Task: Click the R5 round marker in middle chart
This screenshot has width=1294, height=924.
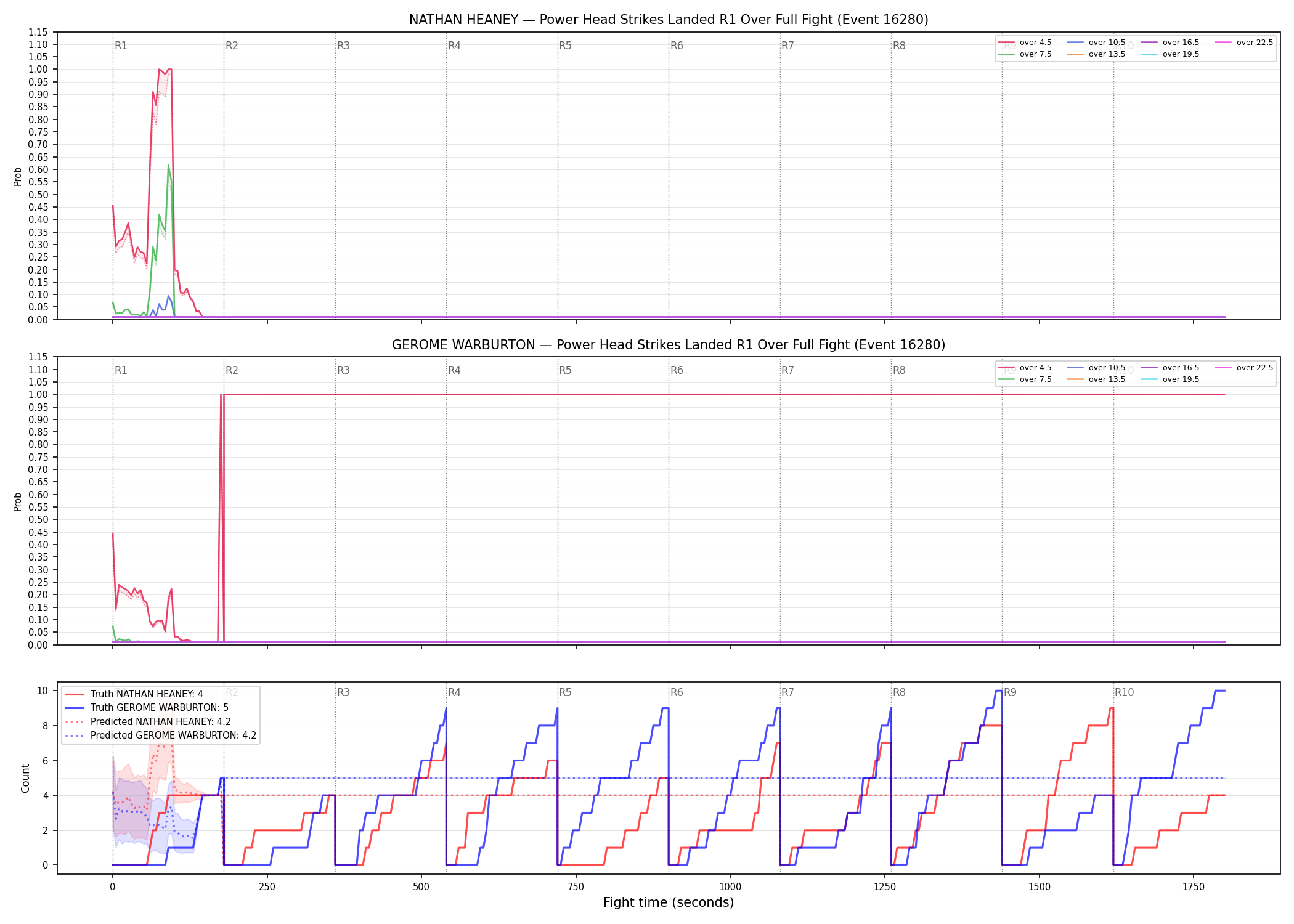Action: point(565,370)
